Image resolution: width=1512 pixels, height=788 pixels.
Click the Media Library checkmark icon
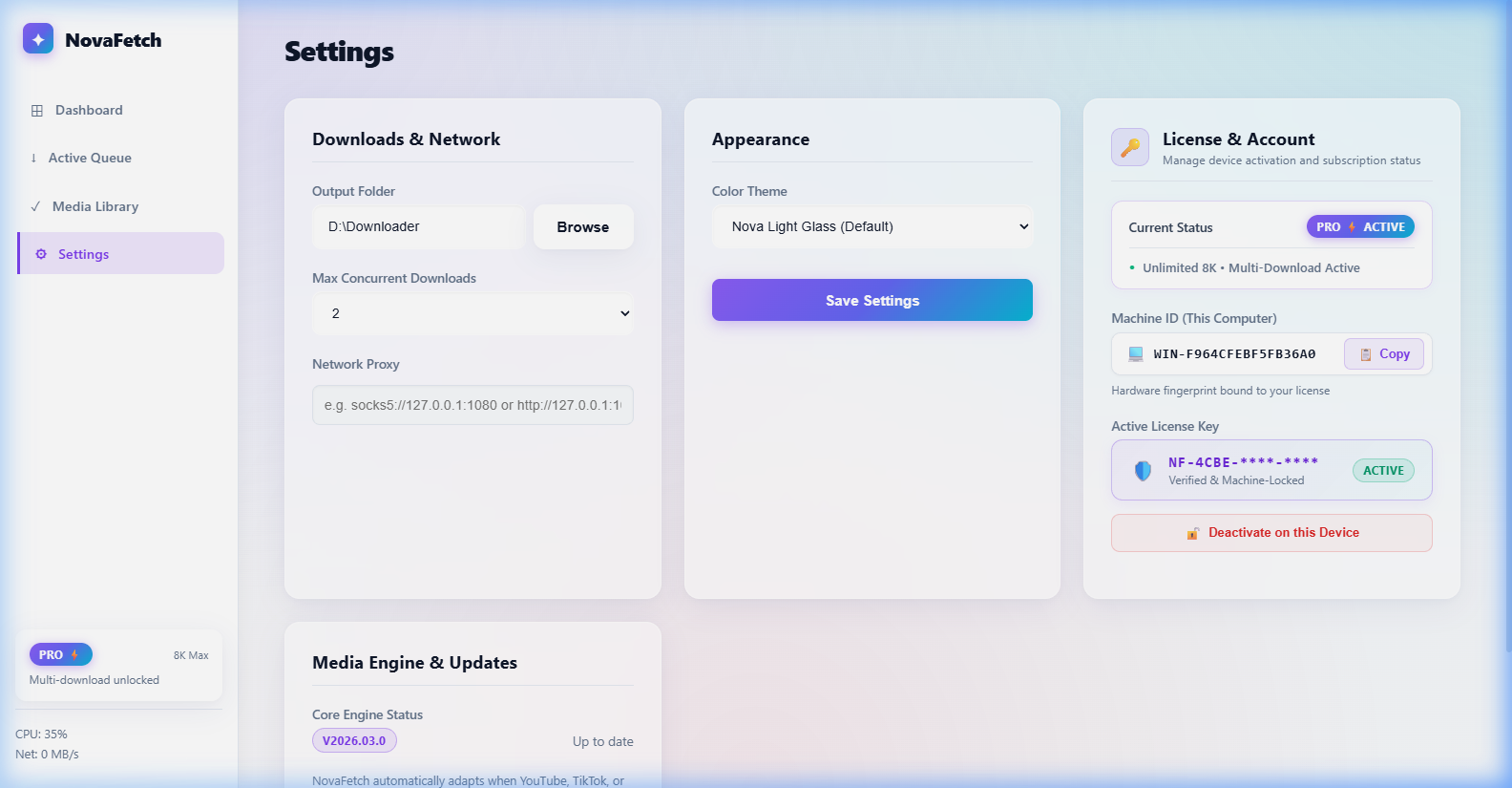coord(35,206)
